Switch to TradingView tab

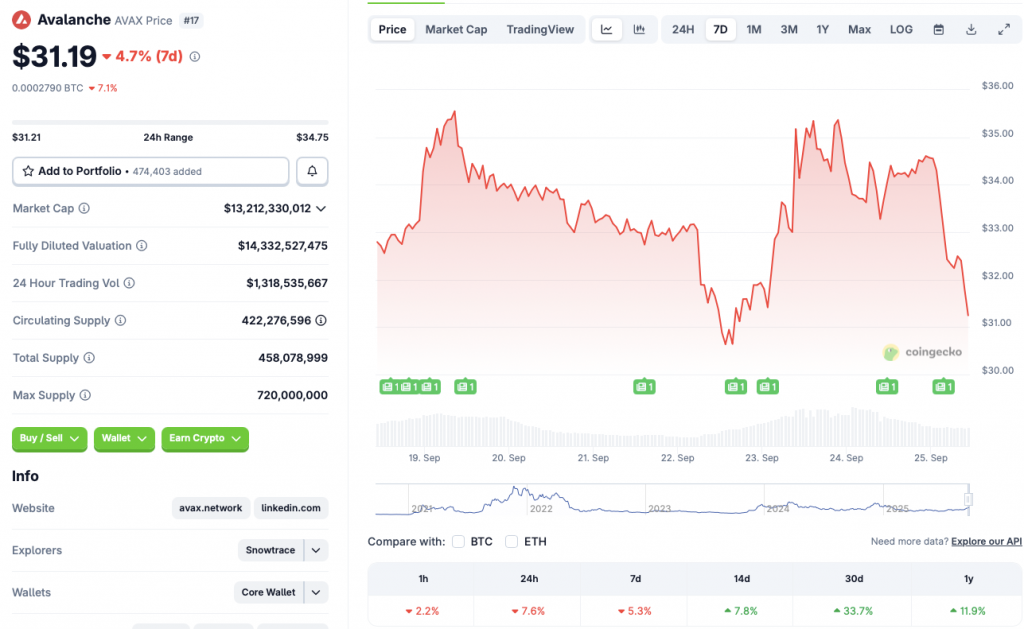point(540,29)
